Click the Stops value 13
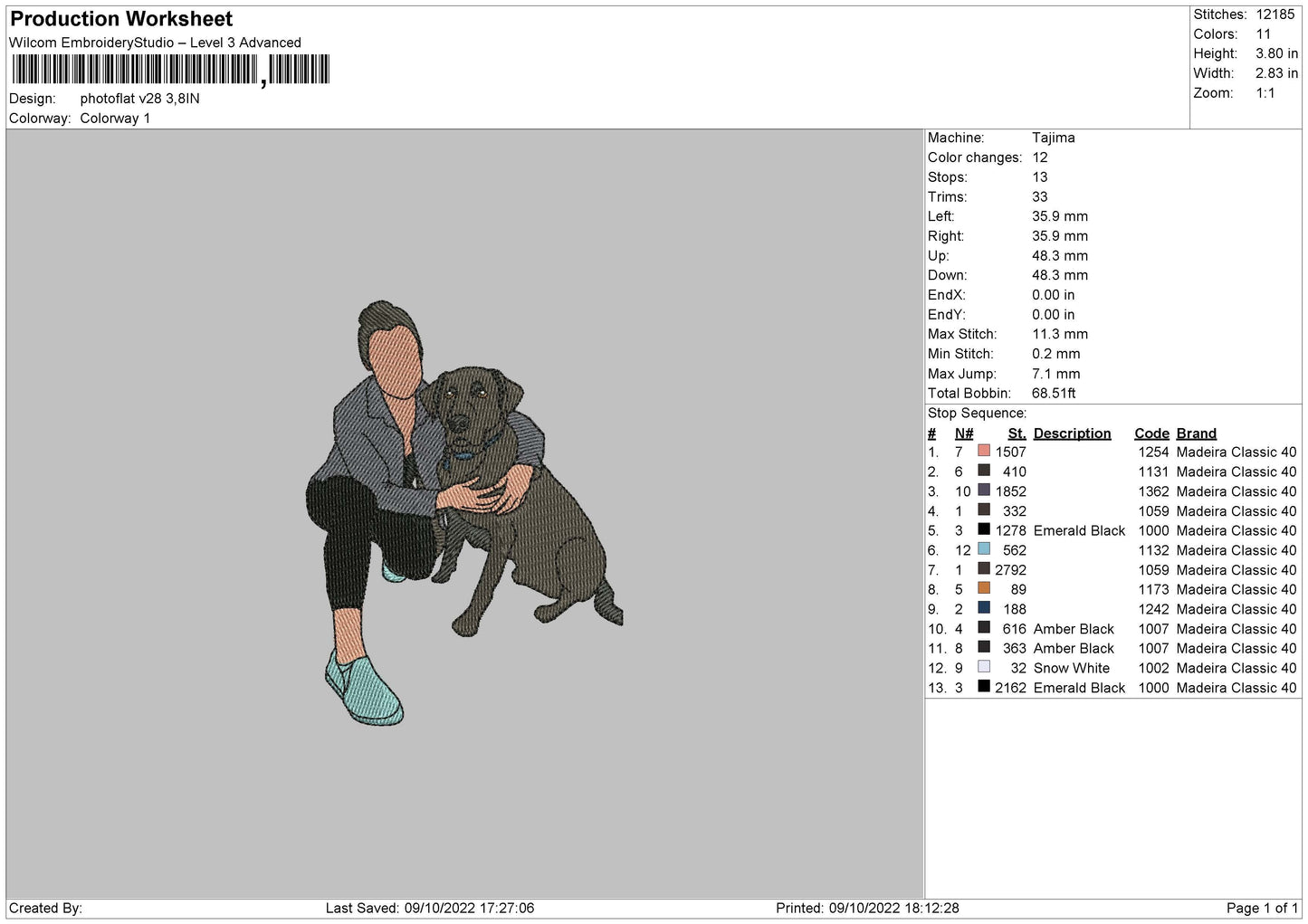The height and width of the screenshot is (924, 1308). [x=1040, y=177]
